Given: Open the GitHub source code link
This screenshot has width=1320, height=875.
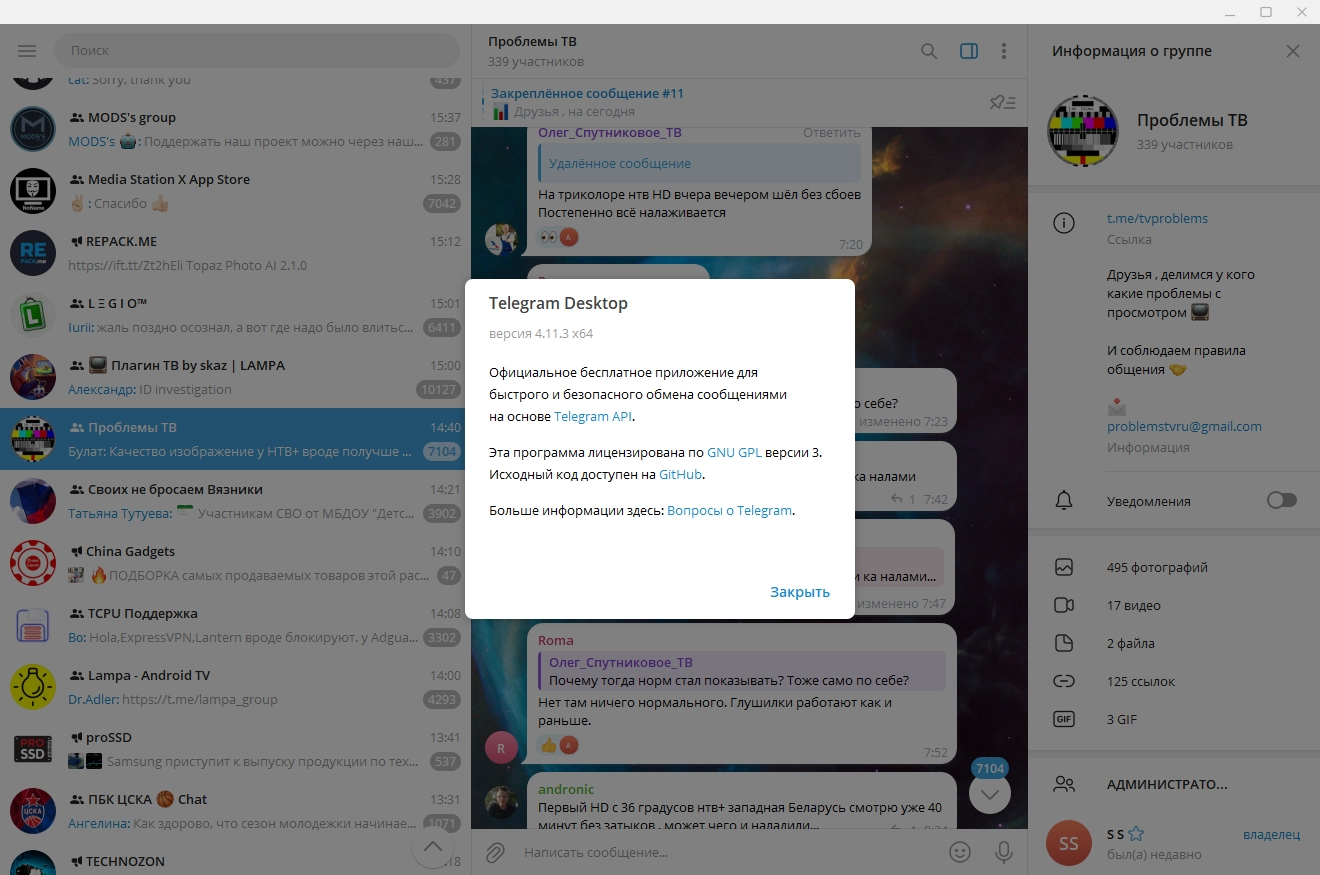Looking at the screenshot, I should click(x=681, y=474).
